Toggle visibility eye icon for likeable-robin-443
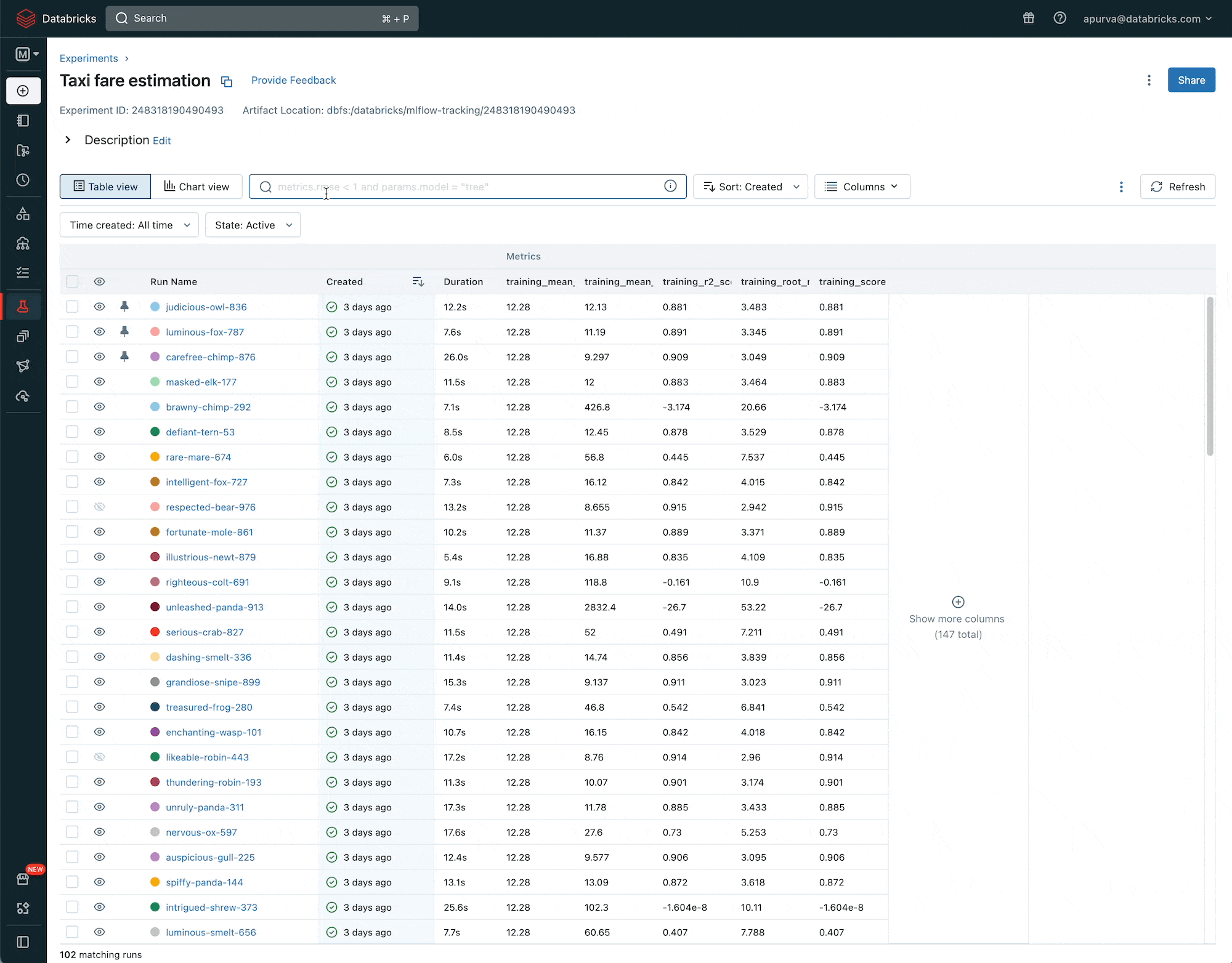Screen dimensions: 1232x963 tap(99, 757)
